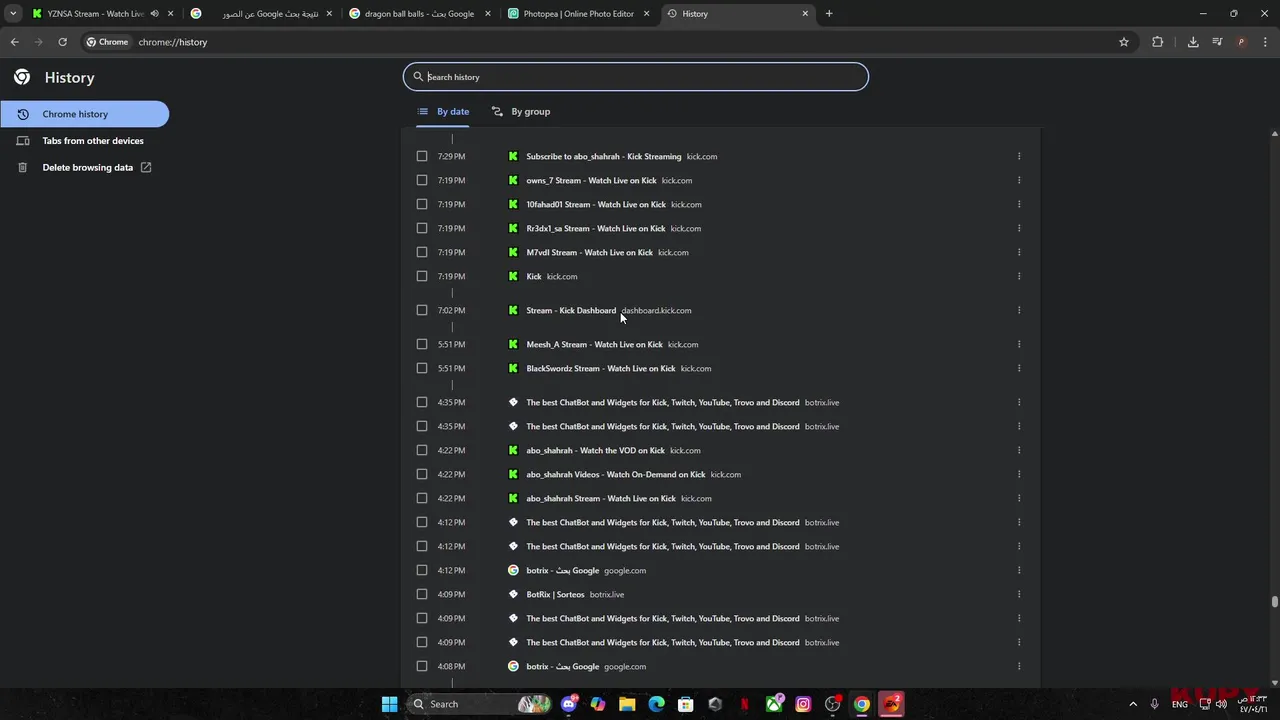Open the Chrome profile avatar
Viewport: 1280px width, 720px height.
pyautogui.click(x=1241, y=42)
